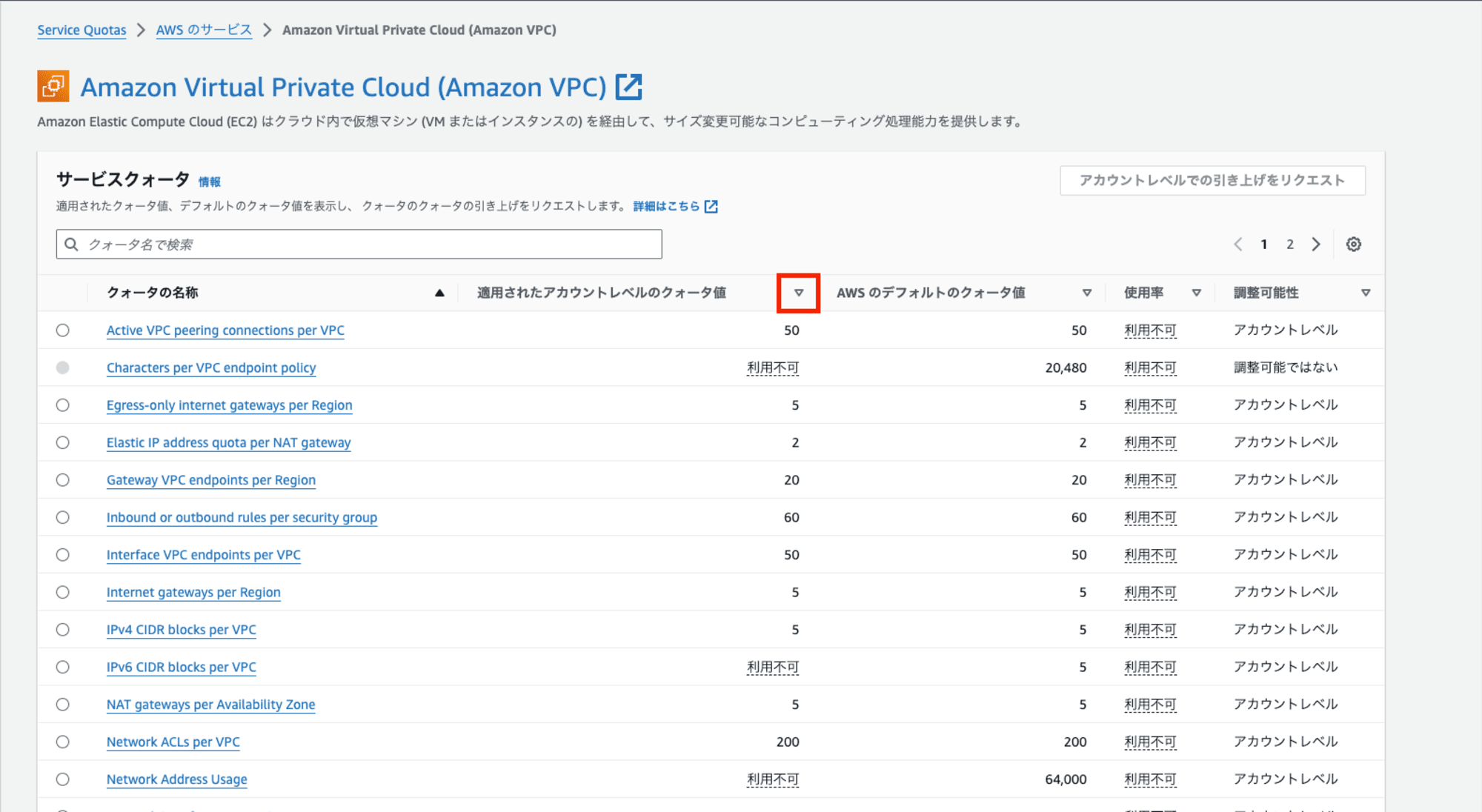
Task: Sort by 使用率 column arrow
Action: coord(1196,293)
